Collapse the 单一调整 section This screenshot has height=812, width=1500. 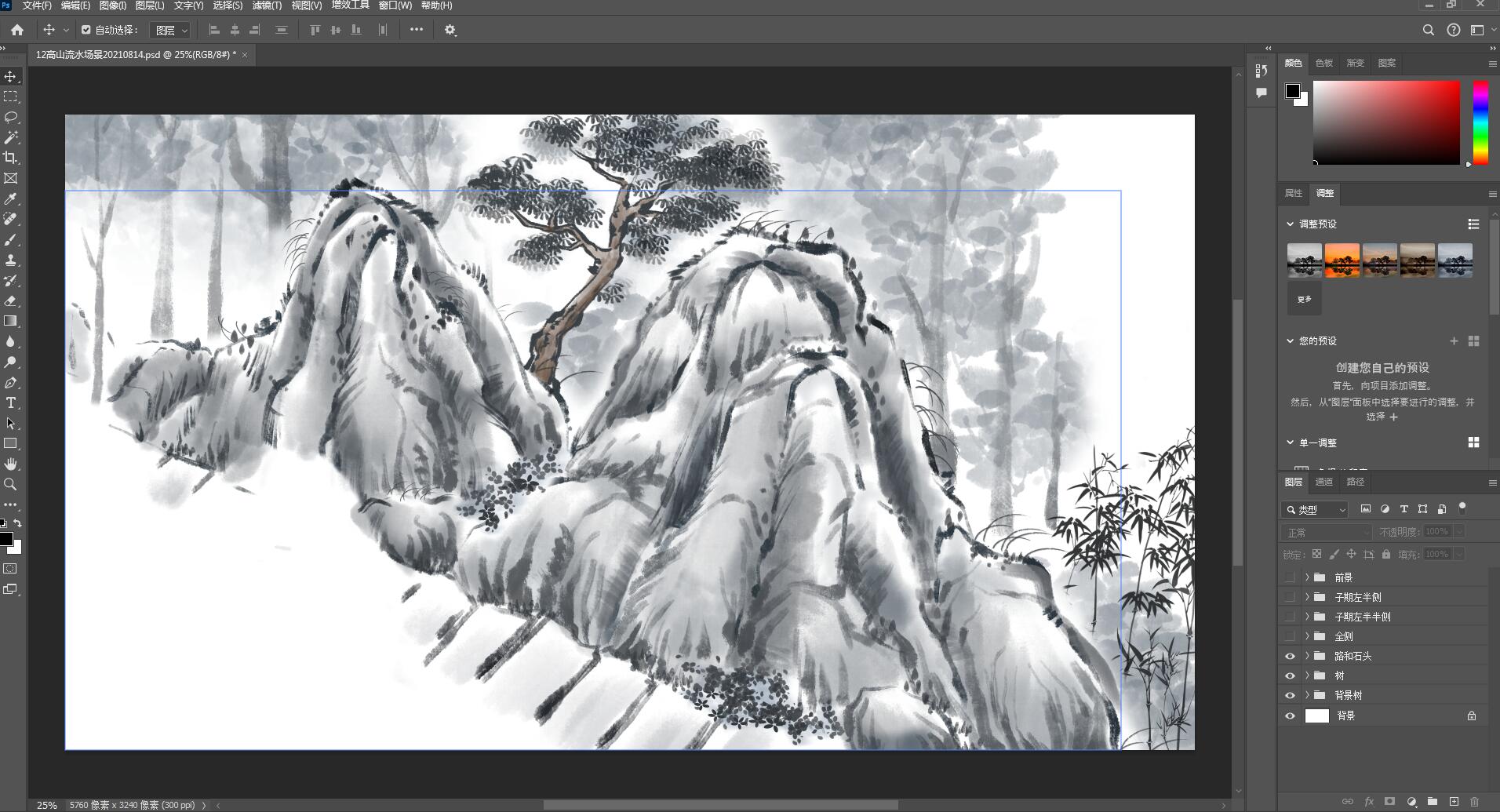(x=1290, y=442)
